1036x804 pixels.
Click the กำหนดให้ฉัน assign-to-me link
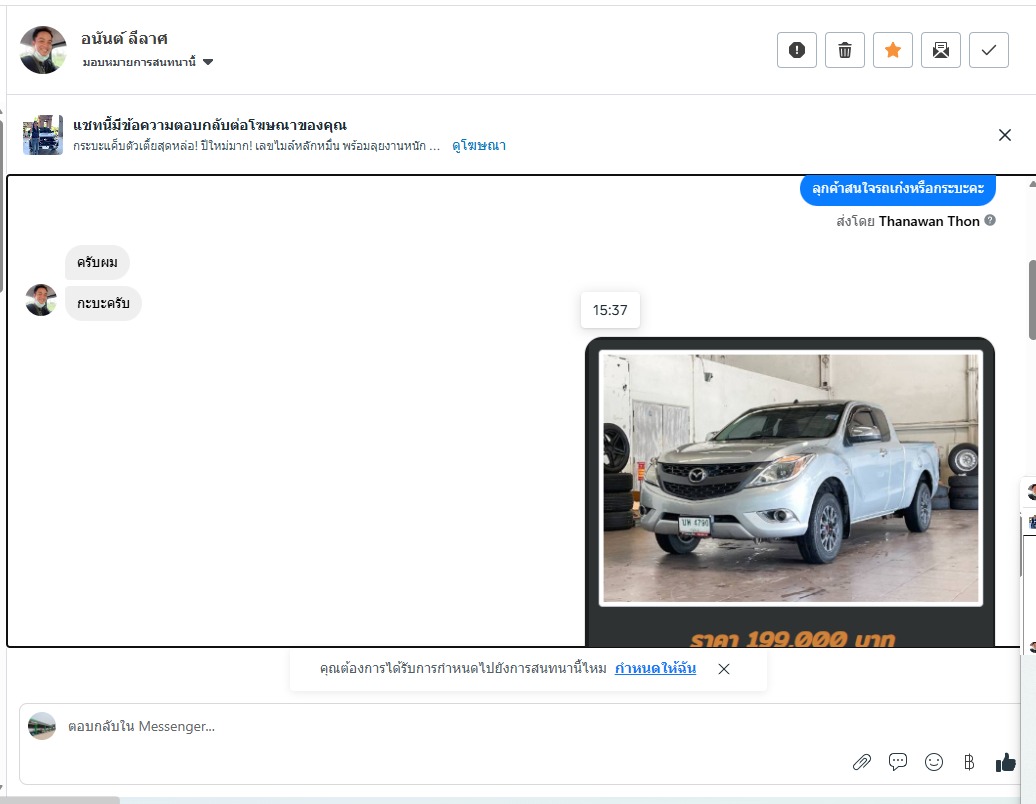[655, 668]
